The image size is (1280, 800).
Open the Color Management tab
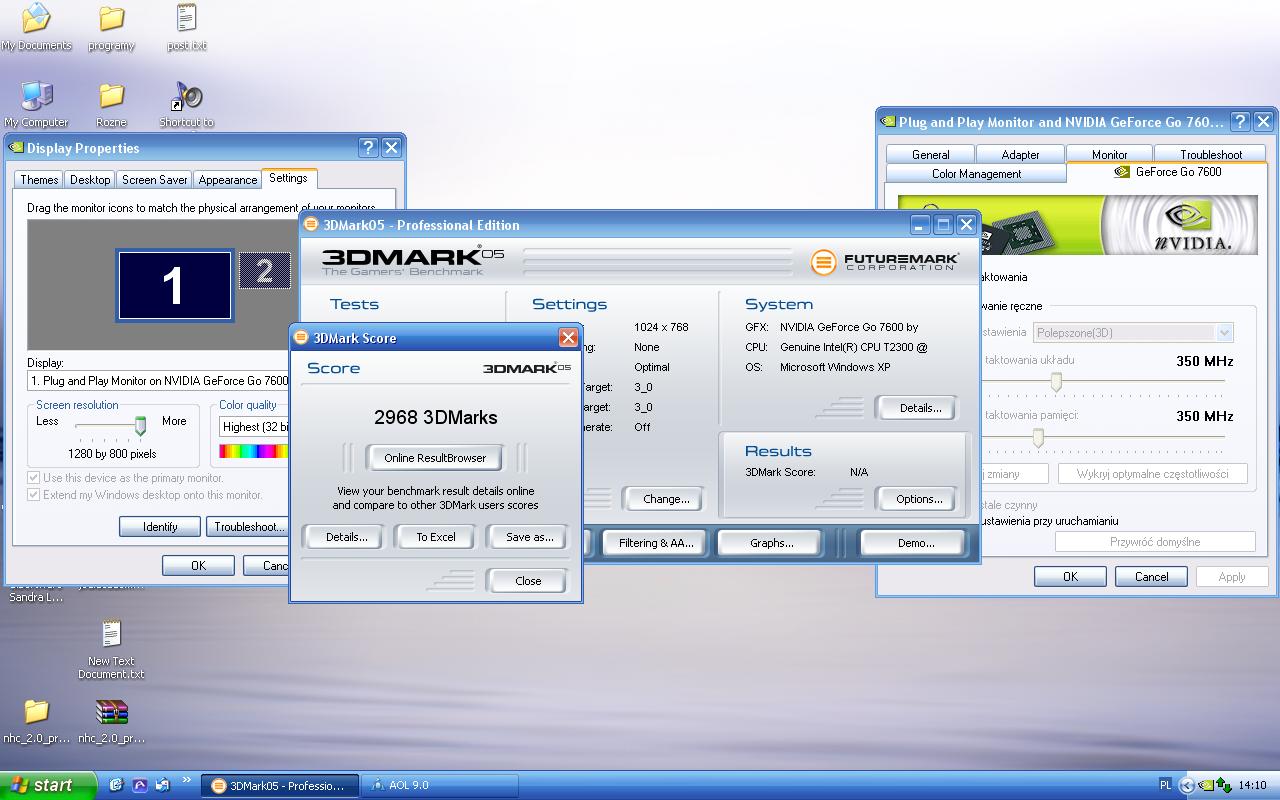coord(976,173)
